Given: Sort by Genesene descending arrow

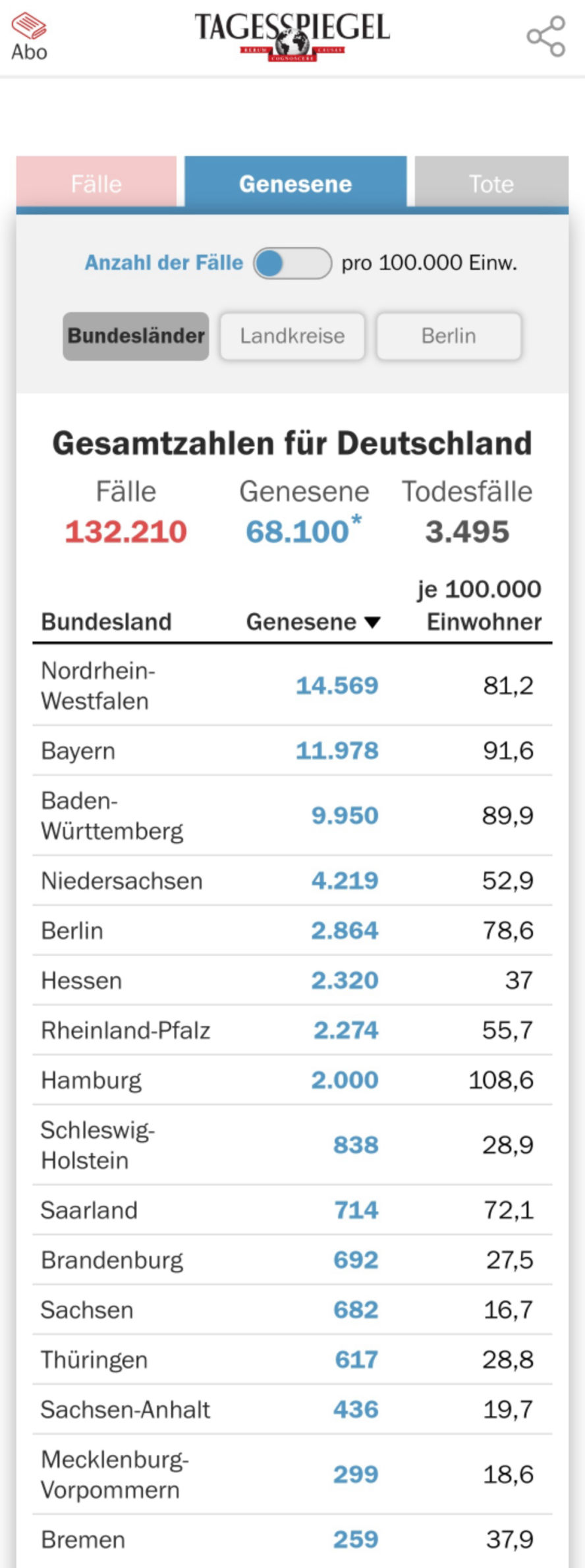Looking at the screenshot, I should pos(372,623).
